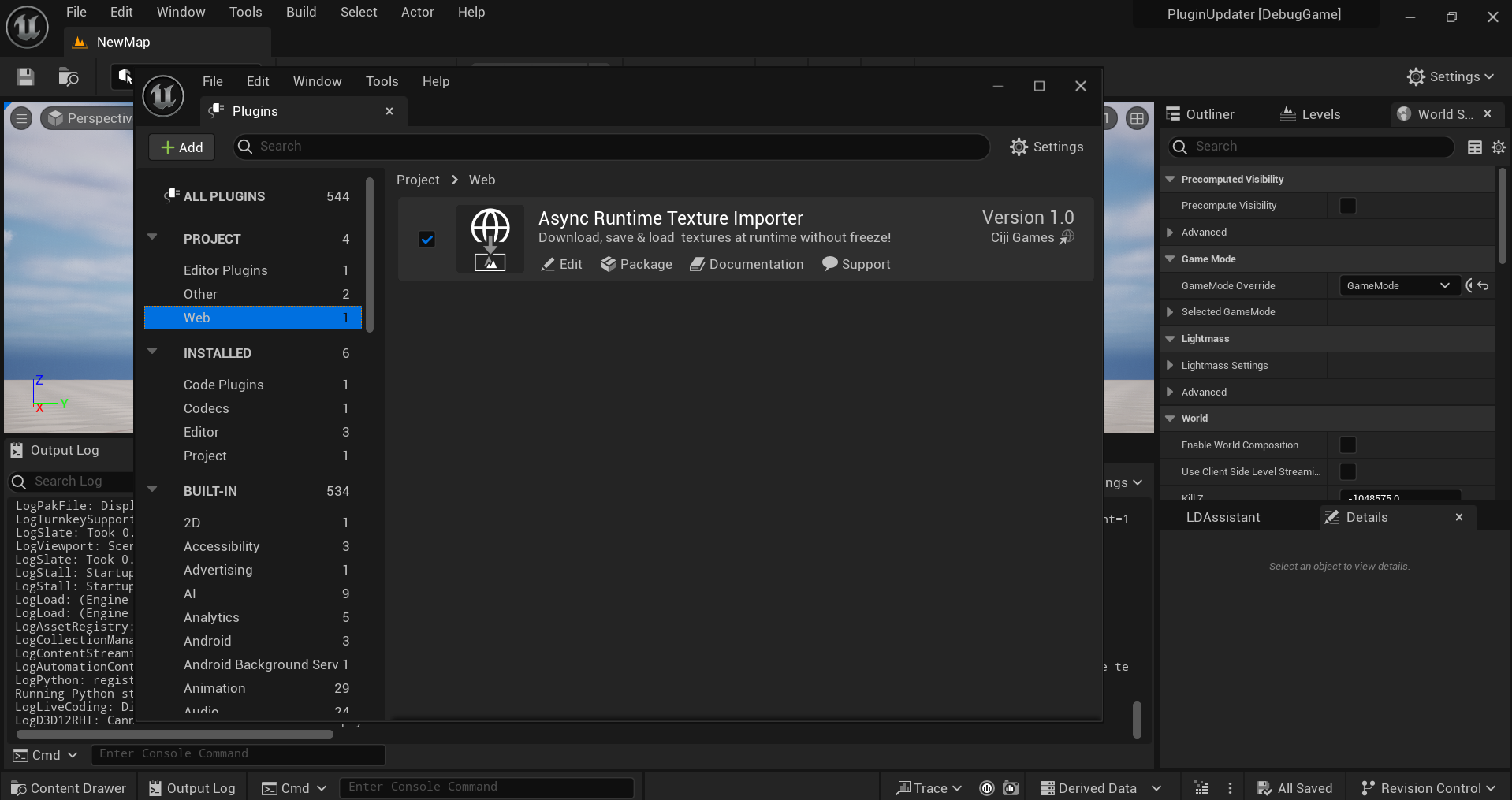Click the Add plugin button
The image size is (1512, 800).
(x=182, y=147)
